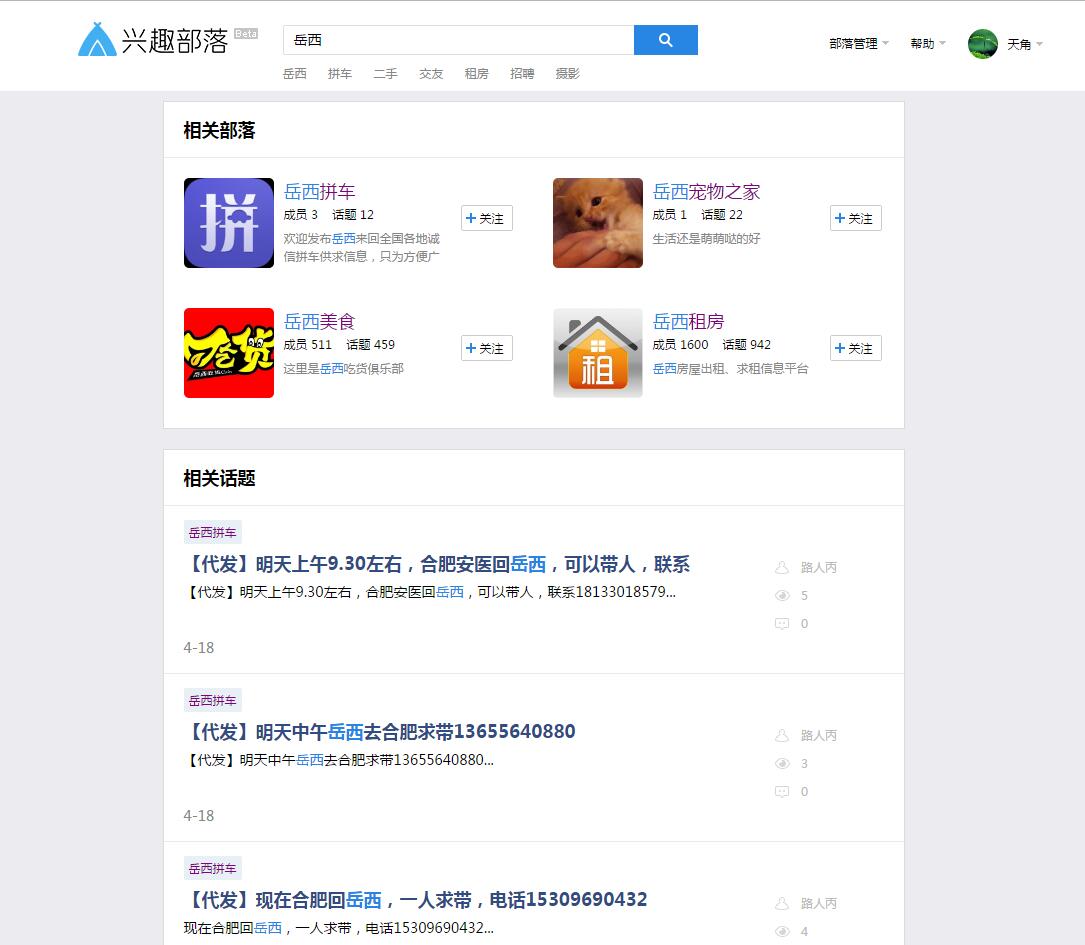Click eye icon on 15309690432 post

click(x=782, y=932)
